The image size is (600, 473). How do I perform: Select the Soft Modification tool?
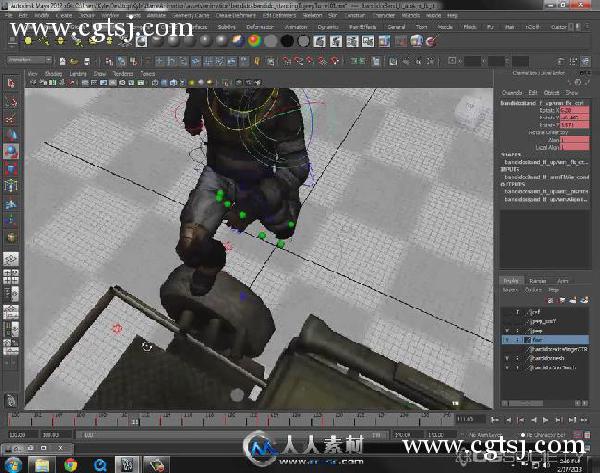[11, 204]
